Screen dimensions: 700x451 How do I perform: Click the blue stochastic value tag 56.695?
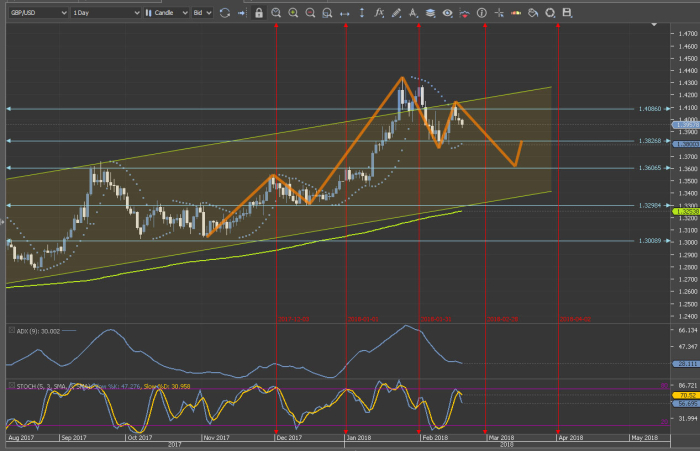[686, 403]
